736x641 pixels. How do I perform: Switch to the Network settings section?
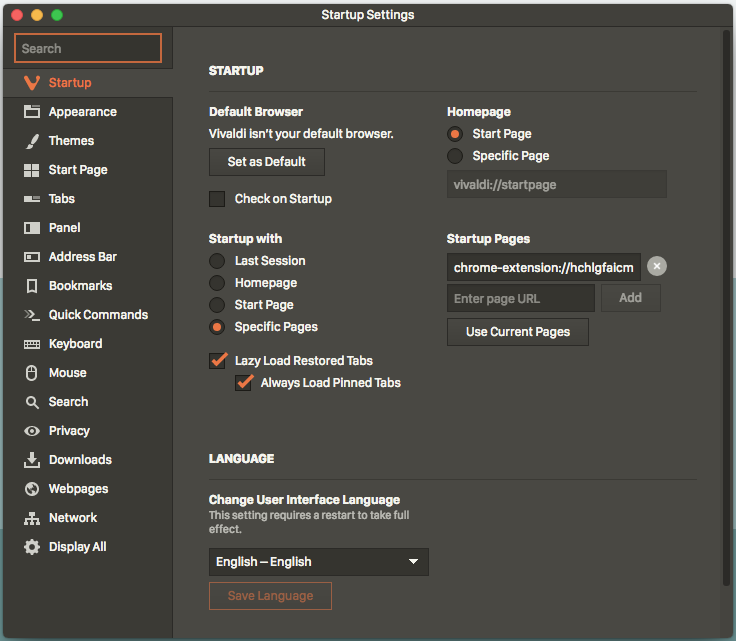click(x=73, y=518)
